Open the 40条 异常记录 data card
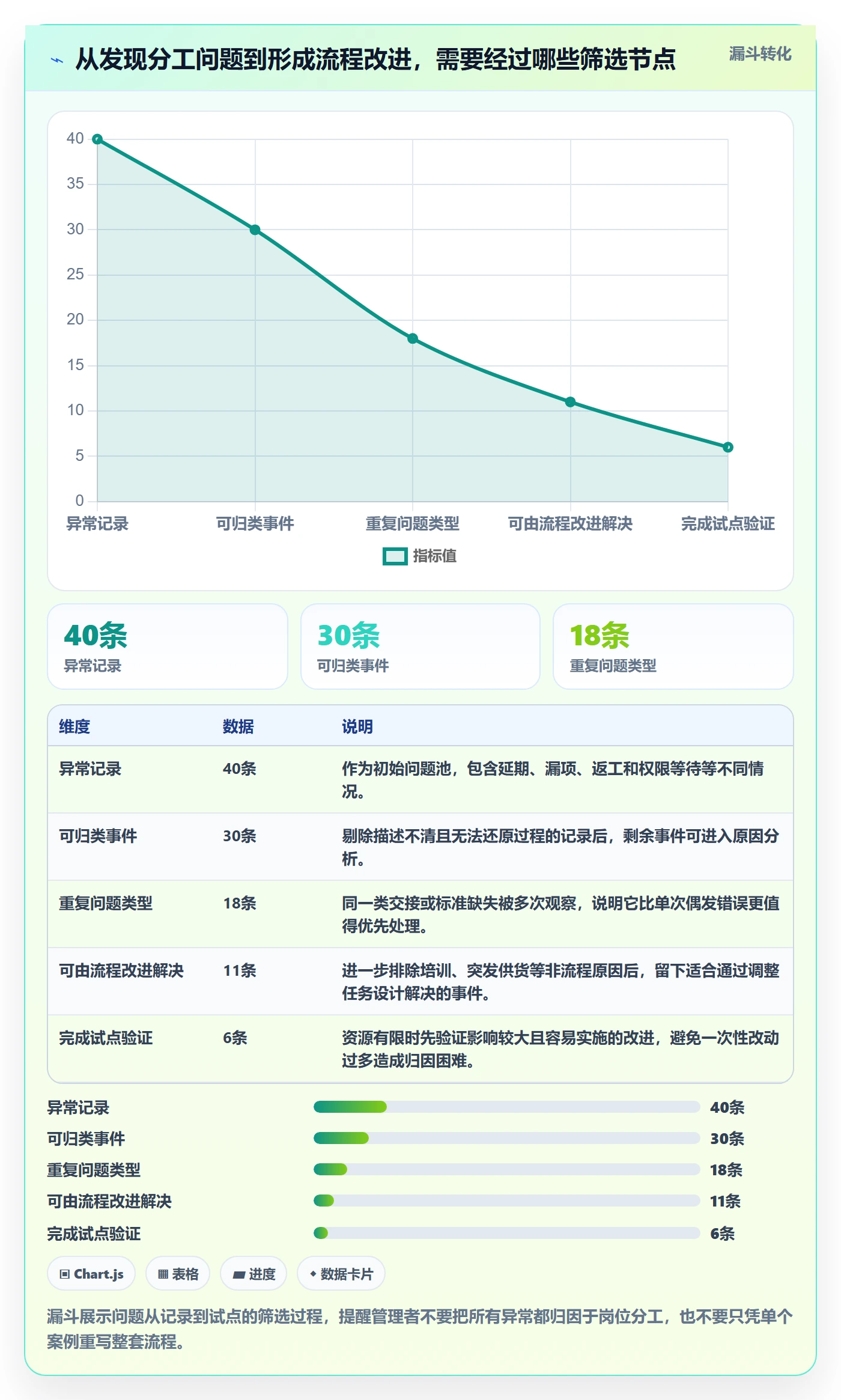Screen dimensions: 841x1400 pos(168,647)
